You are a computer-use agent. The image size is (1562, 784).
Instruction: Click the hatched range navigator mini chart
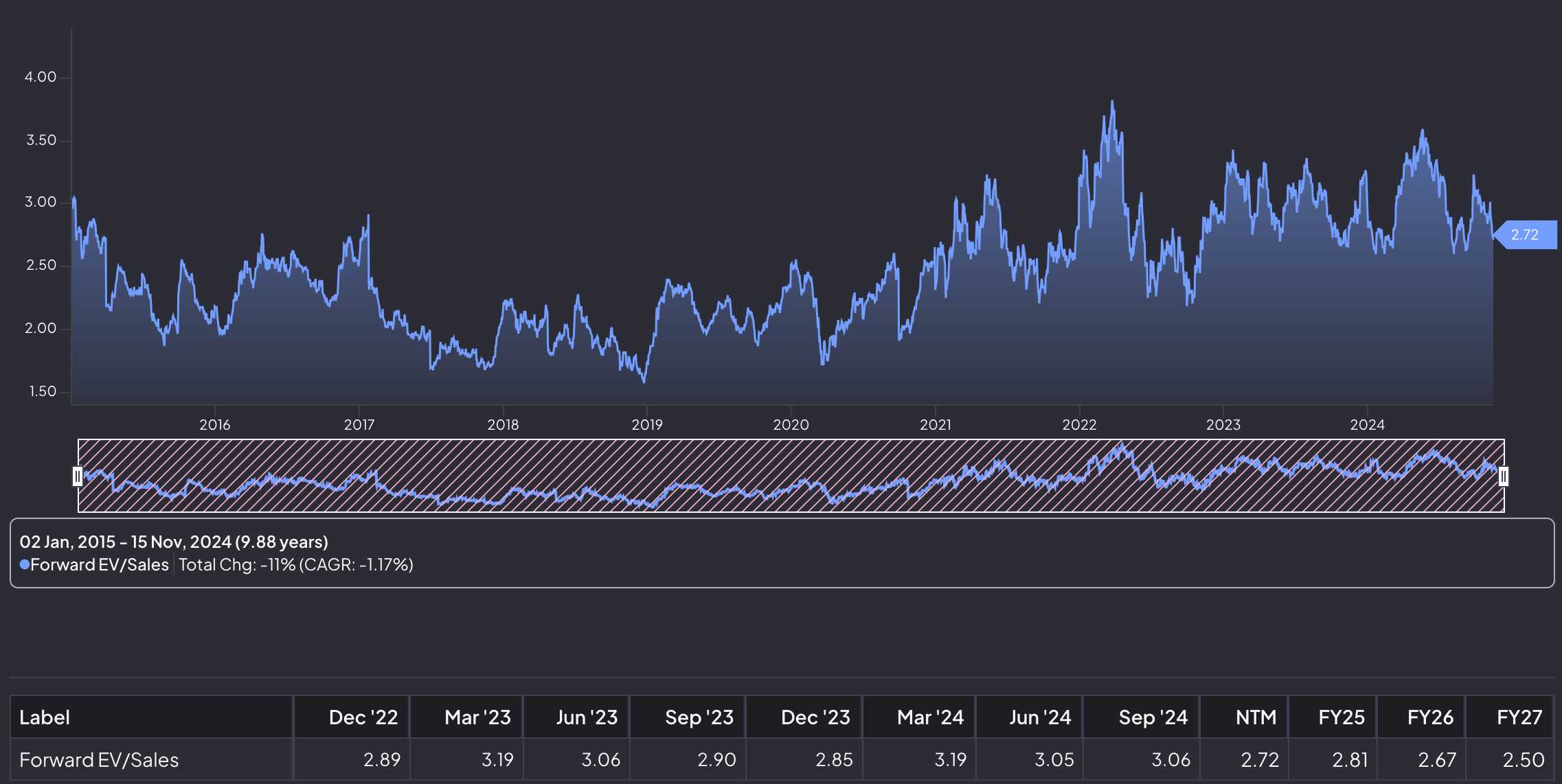(x=790, y=476)
